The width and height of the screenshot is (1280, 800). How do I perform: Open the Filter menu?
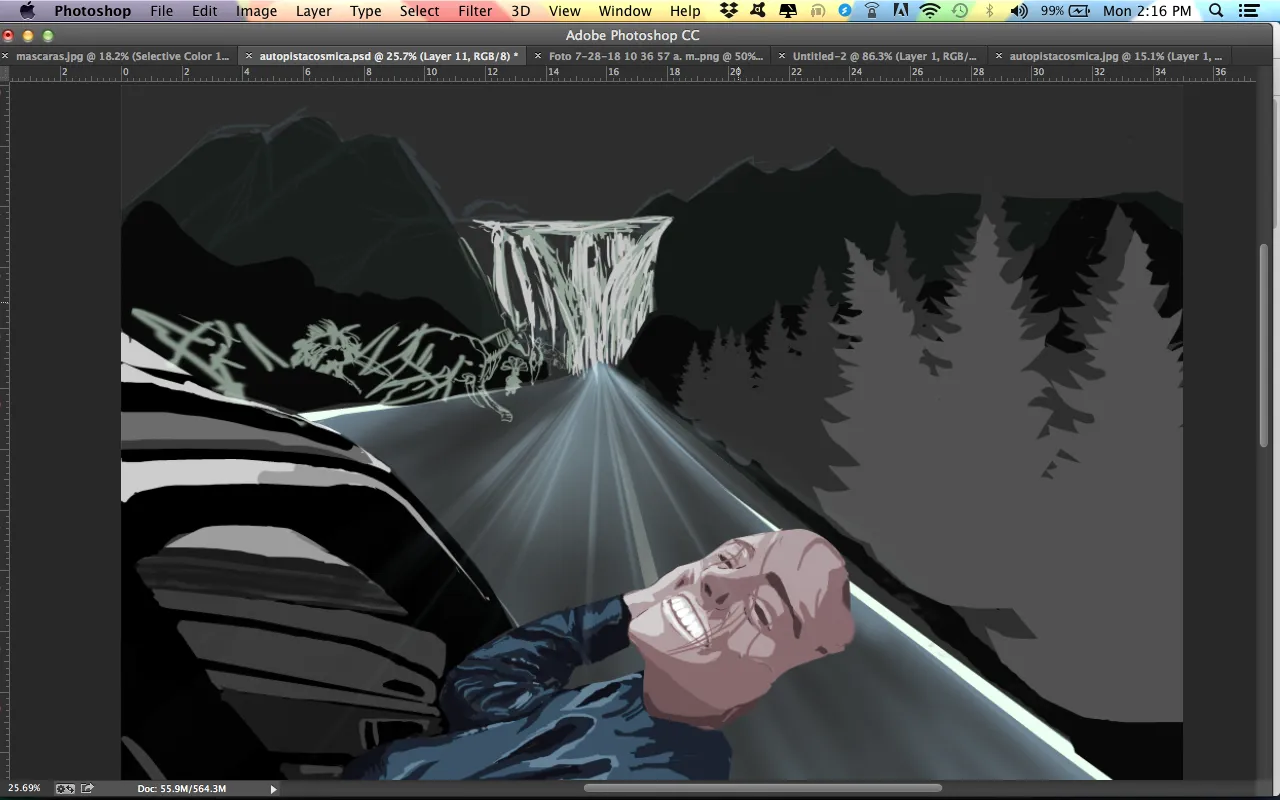coord(475,11)
